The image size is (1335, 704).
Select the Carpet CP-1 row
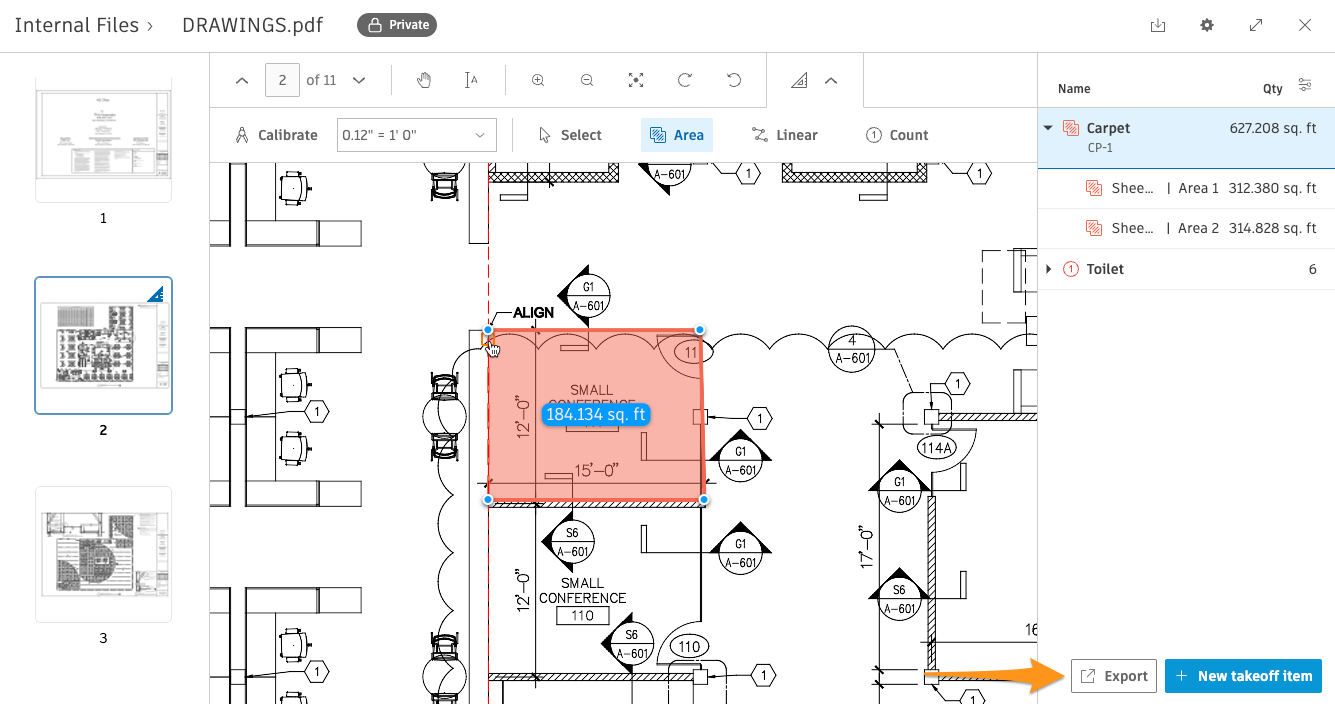(x=1186, y=138)
